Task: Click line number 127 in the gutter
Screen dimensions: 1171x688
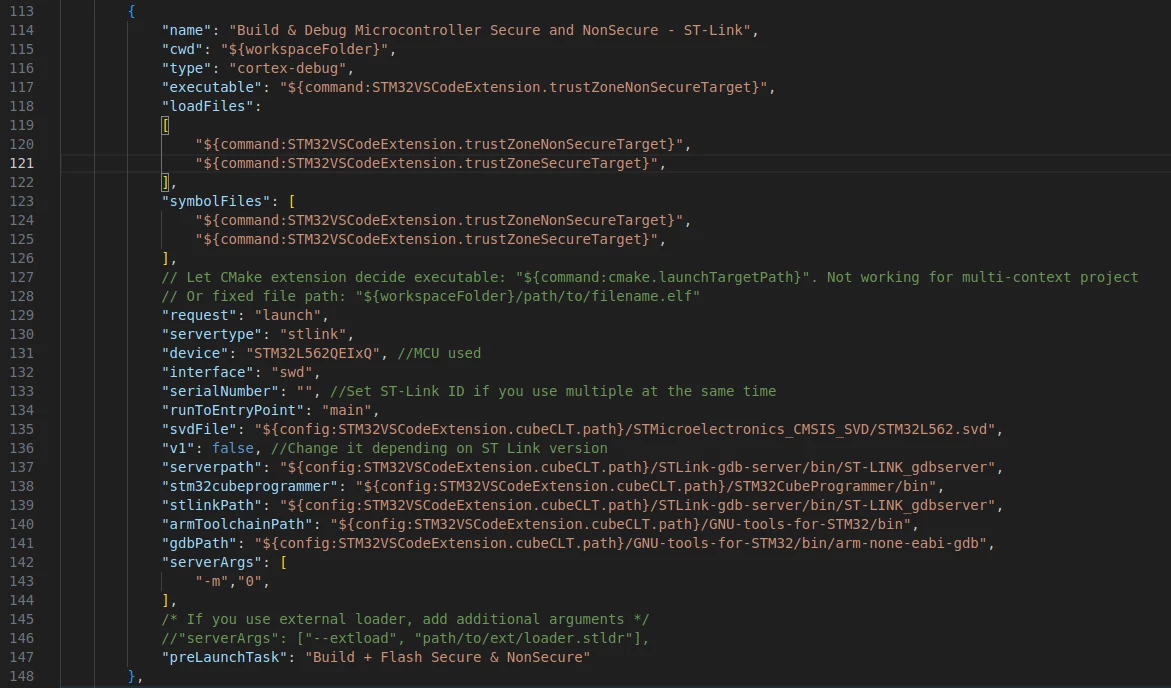Action: [x=22, y=277]
